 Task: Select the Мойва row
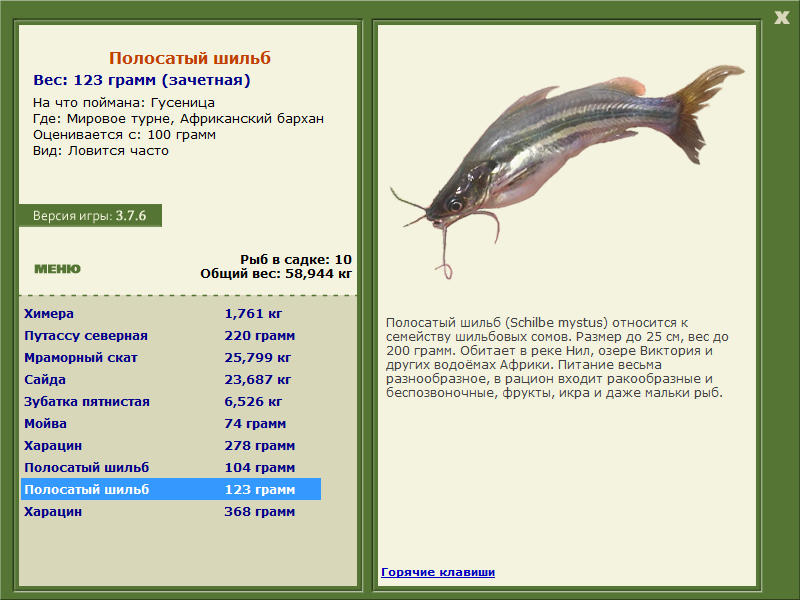pyautogui.click(x=171, y=423)
